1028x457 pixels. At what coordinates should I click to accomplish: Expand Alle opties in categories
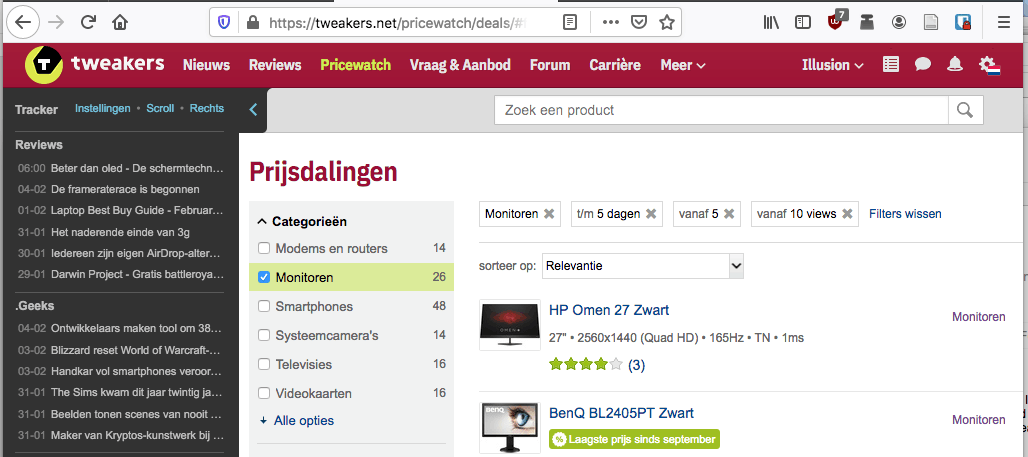(297, 420)
